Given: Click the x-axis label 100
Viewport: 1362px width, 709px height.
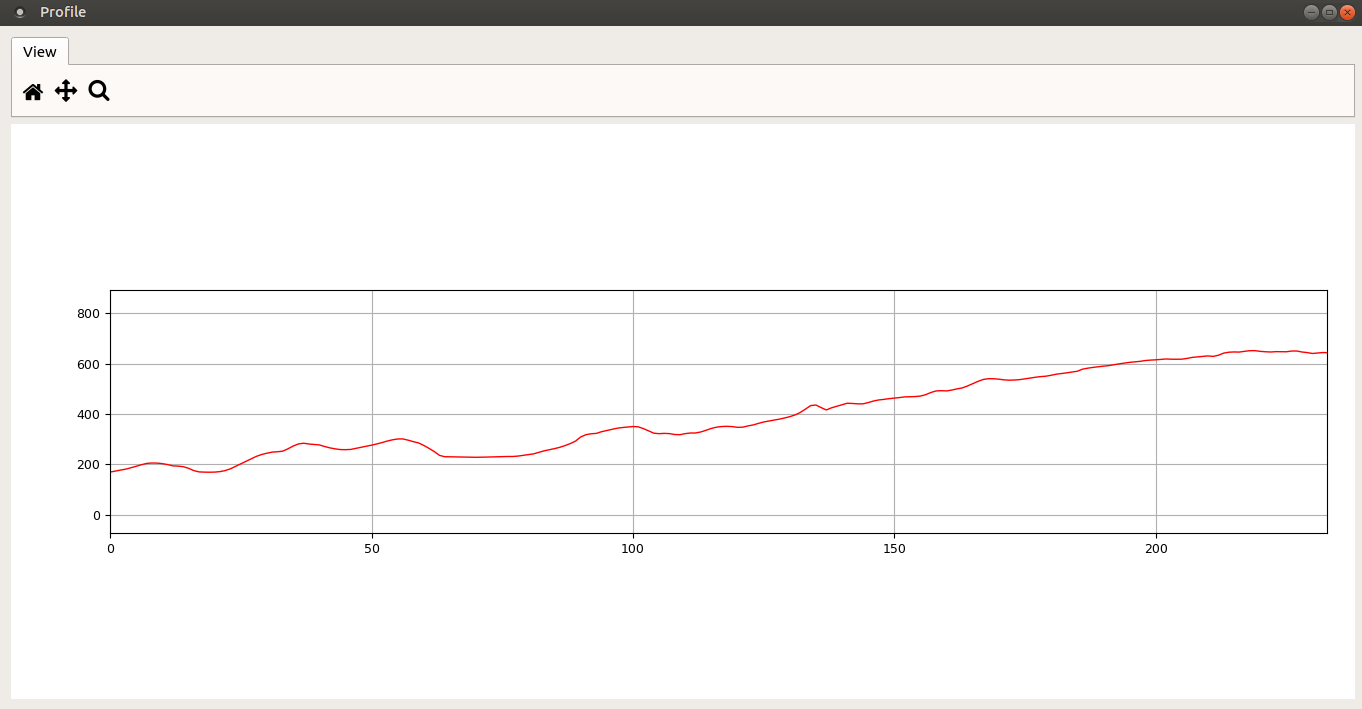Looking at the screenshot, I should click(633, 548).
